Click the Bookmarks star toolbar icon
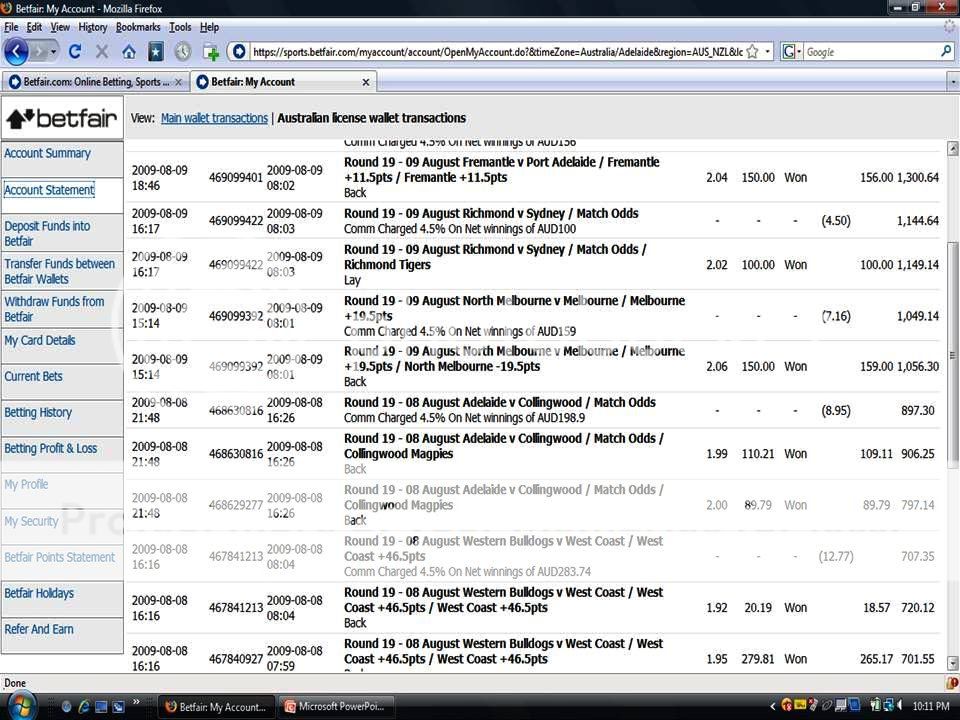Viewport: 960px width, 720px height. click(x=156, y=51)
